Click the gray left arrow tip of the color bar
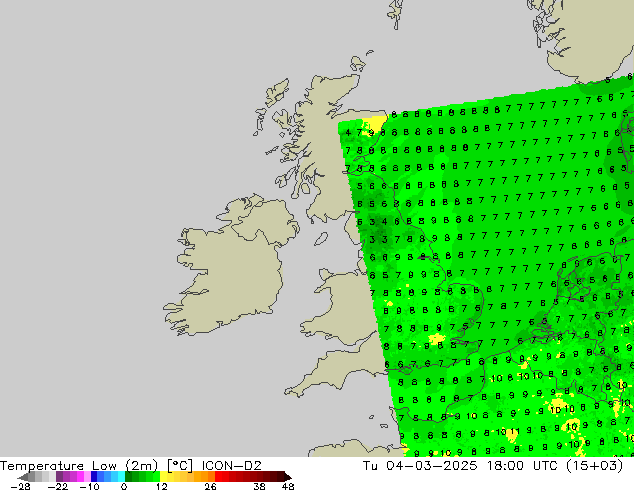The height and width of the screenshot is (490, 634). tap(23, 477)
